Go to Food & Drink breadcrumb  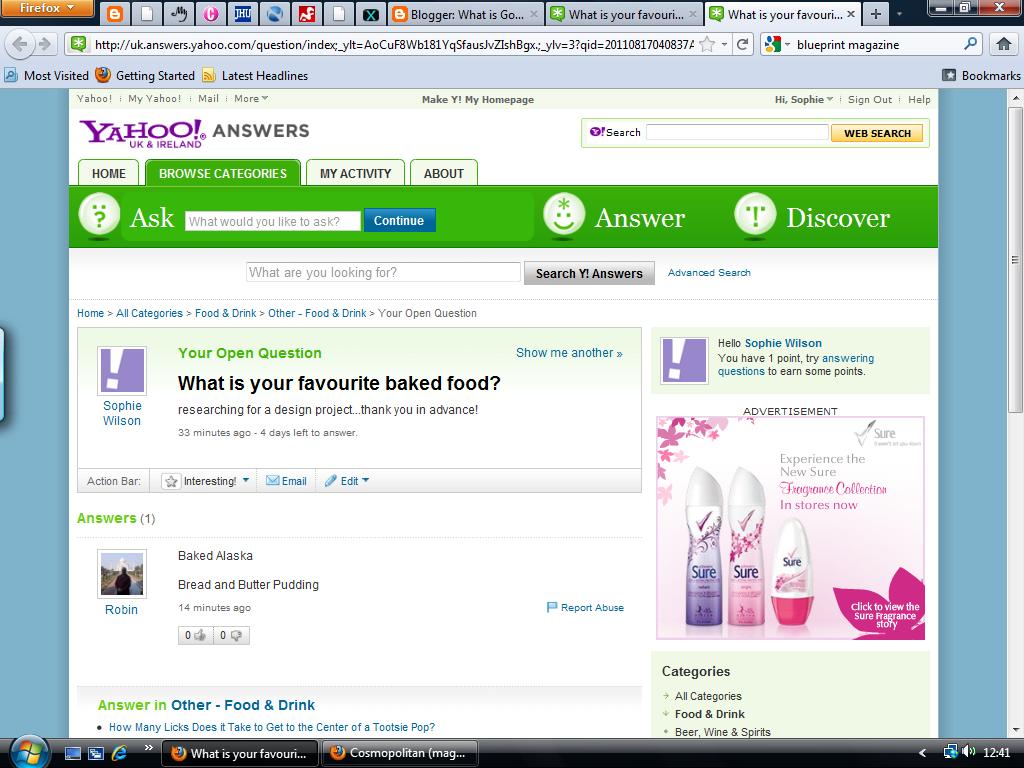pos(225,313)
